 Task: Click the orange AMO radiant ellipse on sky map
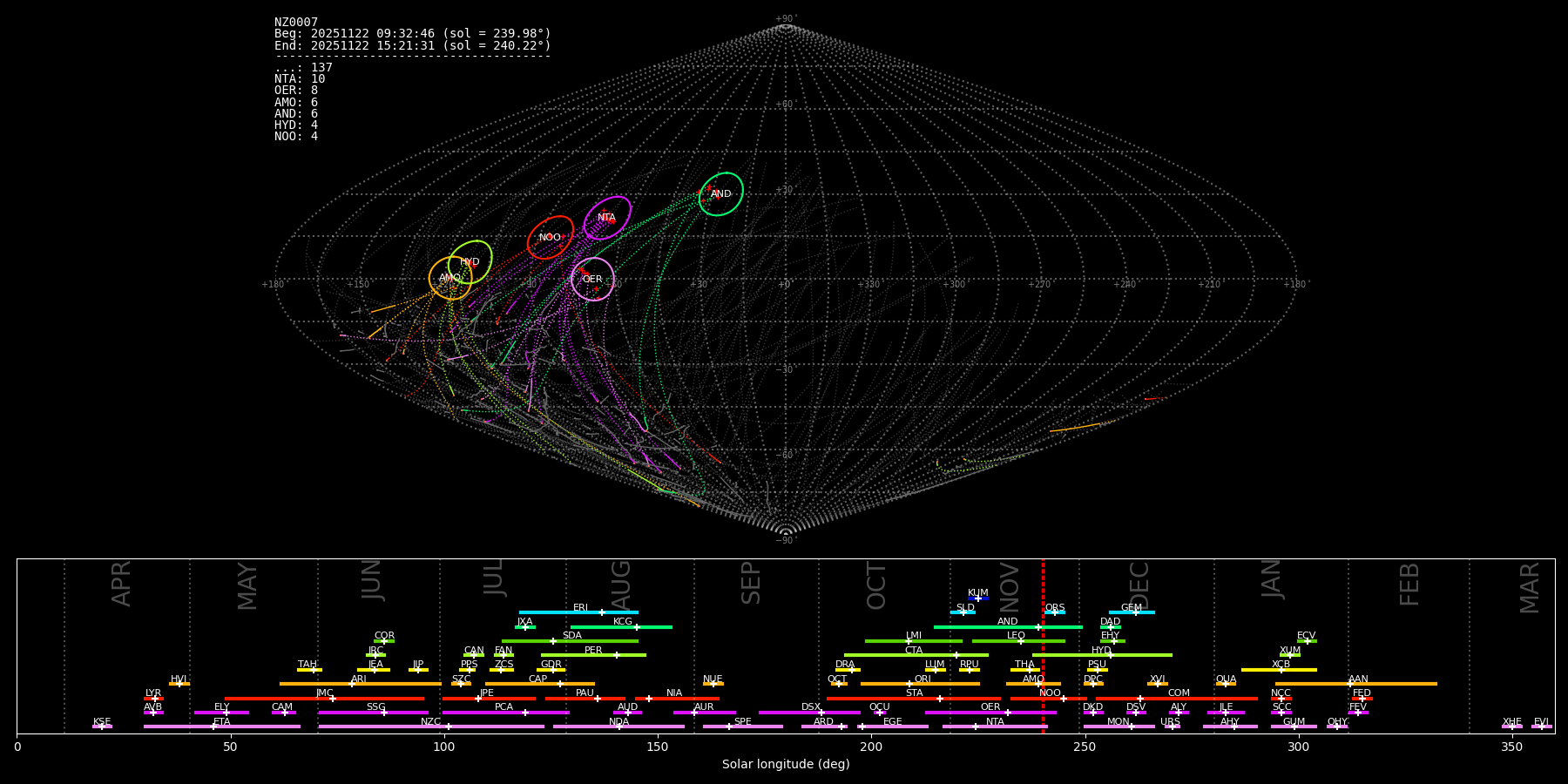(x=450, y=278)
